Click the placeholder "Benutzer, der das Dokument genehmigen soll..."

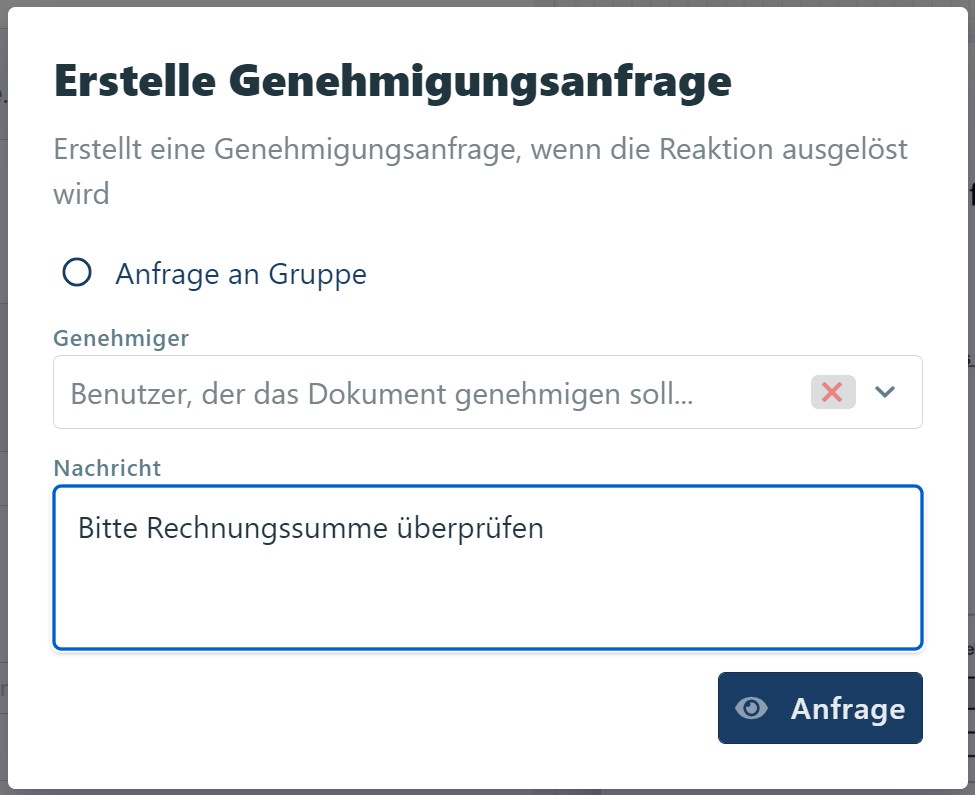pos(381,394)
